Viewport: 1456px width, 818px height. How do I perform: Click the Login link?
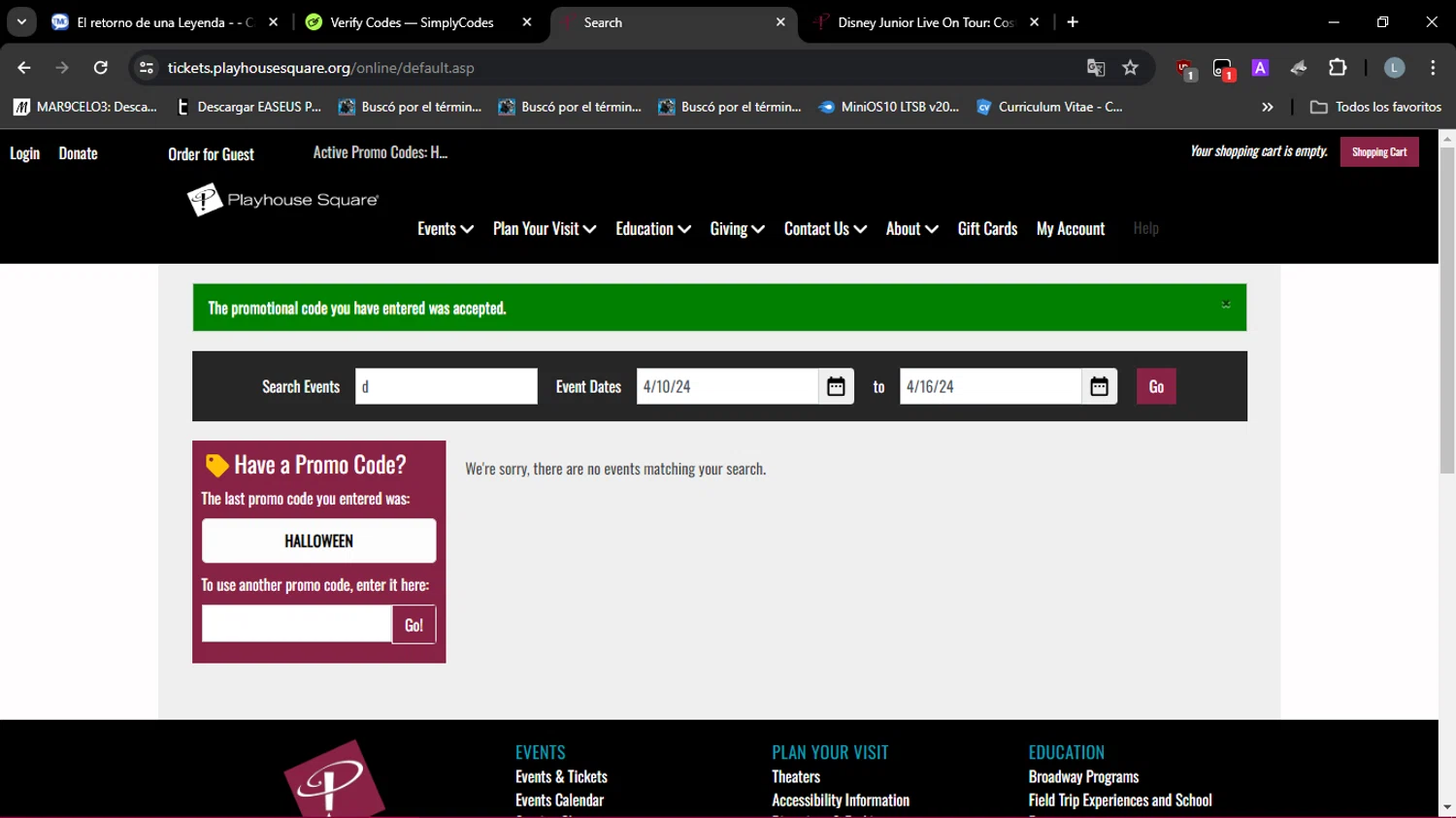pyautogui.click(x=24, y=153)
